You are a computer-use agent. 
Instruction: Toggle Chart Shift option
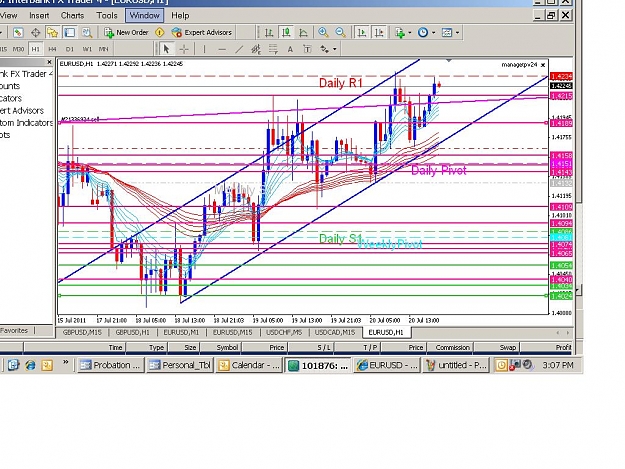click(379, 33)
